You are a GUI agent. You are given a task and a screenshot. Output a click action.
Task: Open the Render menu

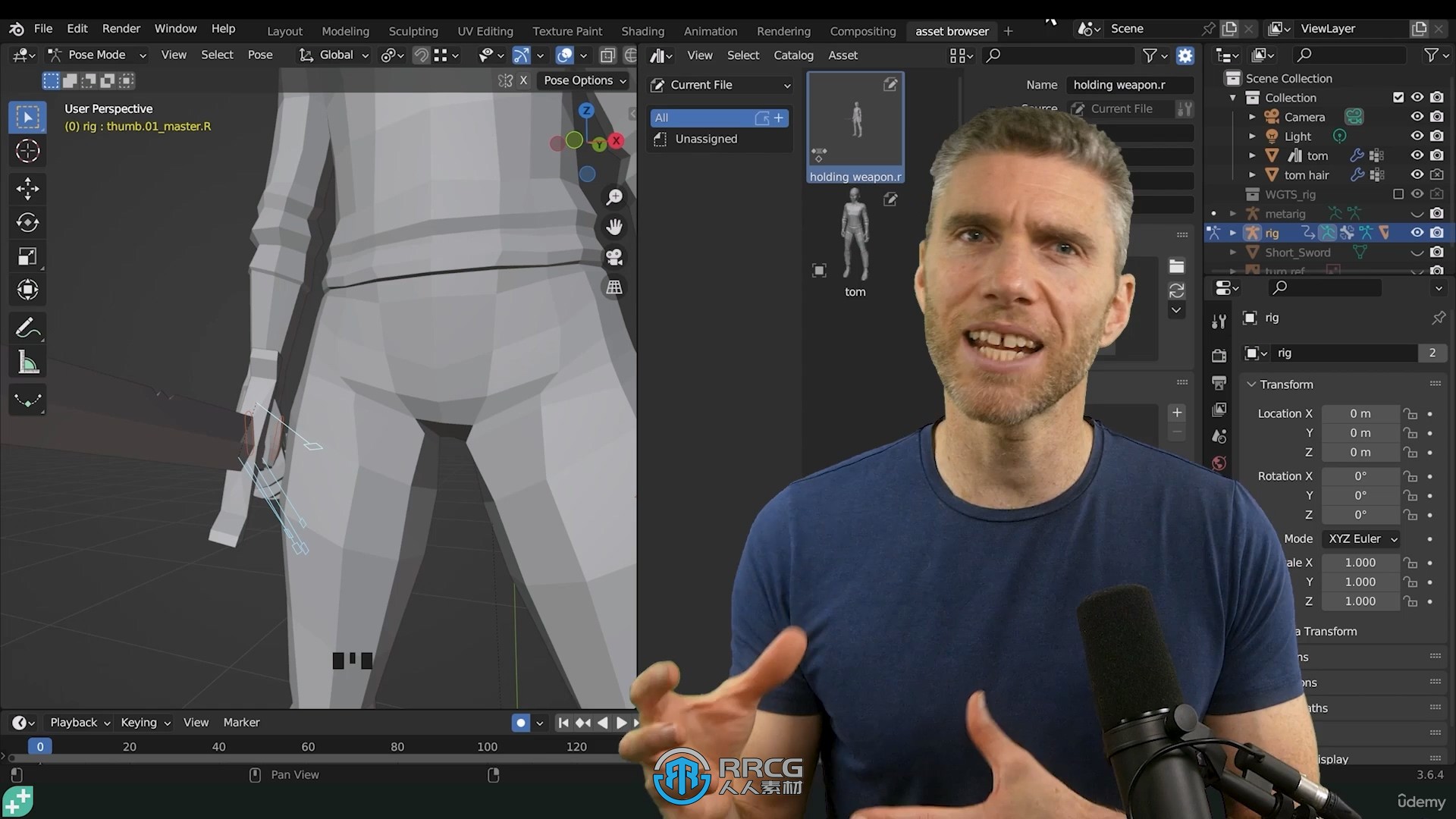(121, 29)
